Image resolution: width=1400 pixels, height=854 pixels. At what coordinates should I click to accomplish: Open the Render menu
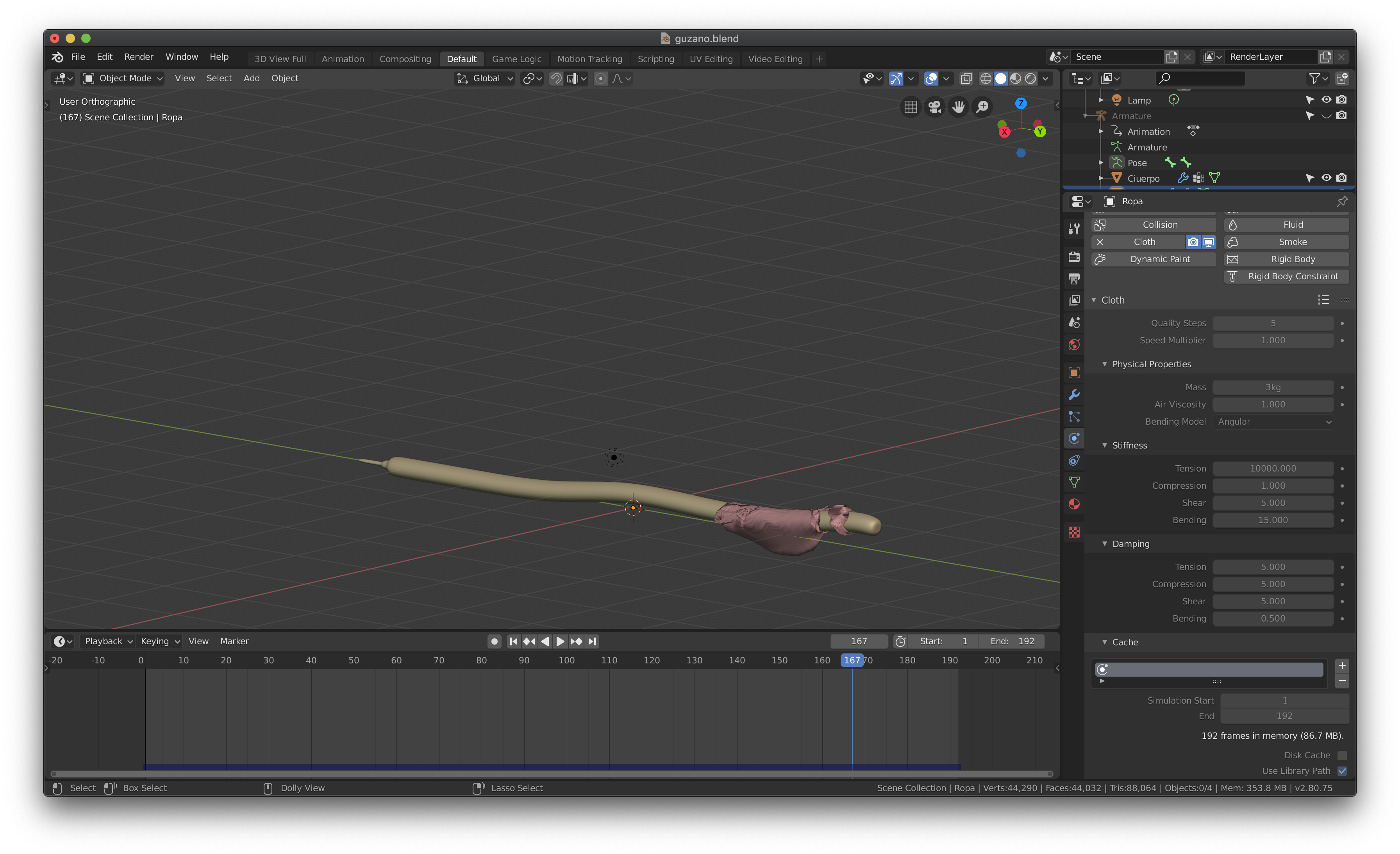coord(139,57)
